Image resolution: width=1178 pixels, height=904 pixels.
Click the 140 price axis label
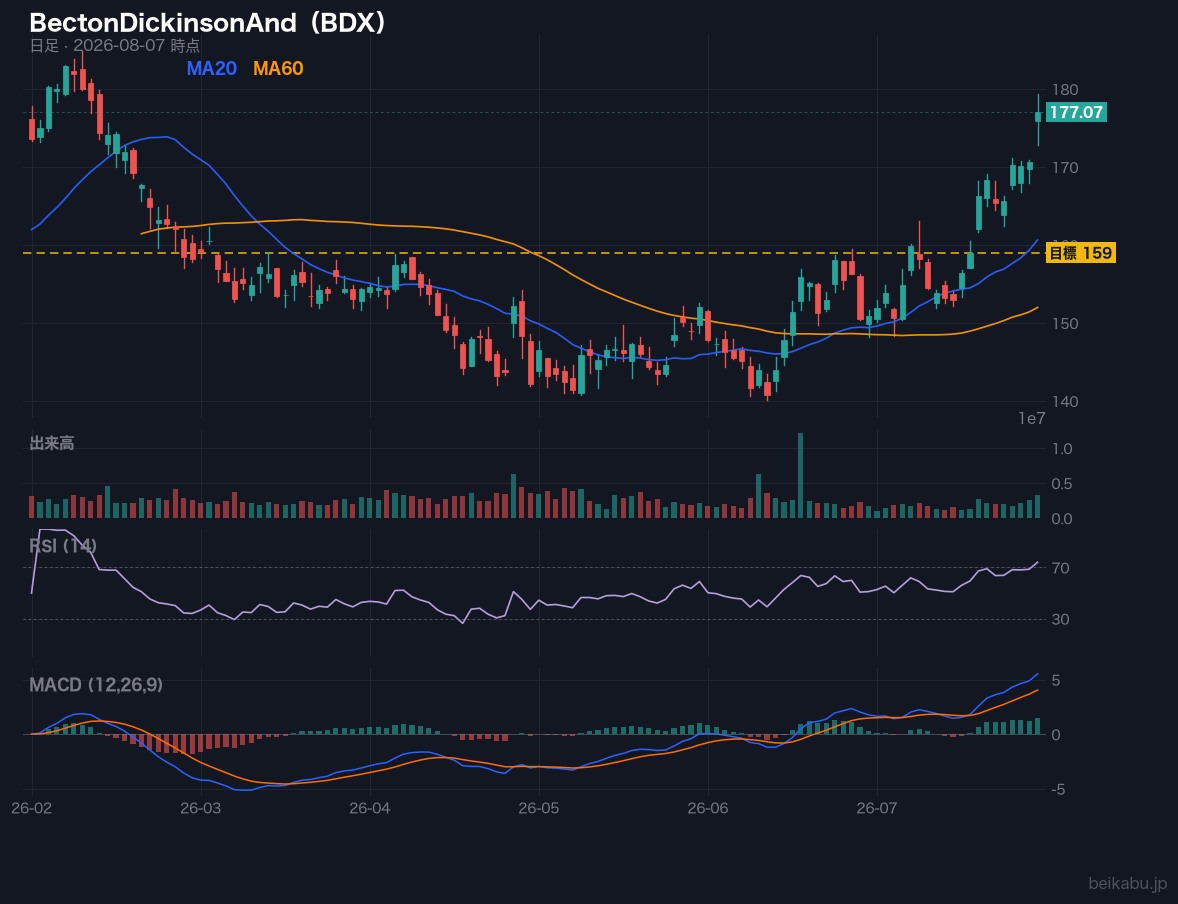[x=1065, y=402]
